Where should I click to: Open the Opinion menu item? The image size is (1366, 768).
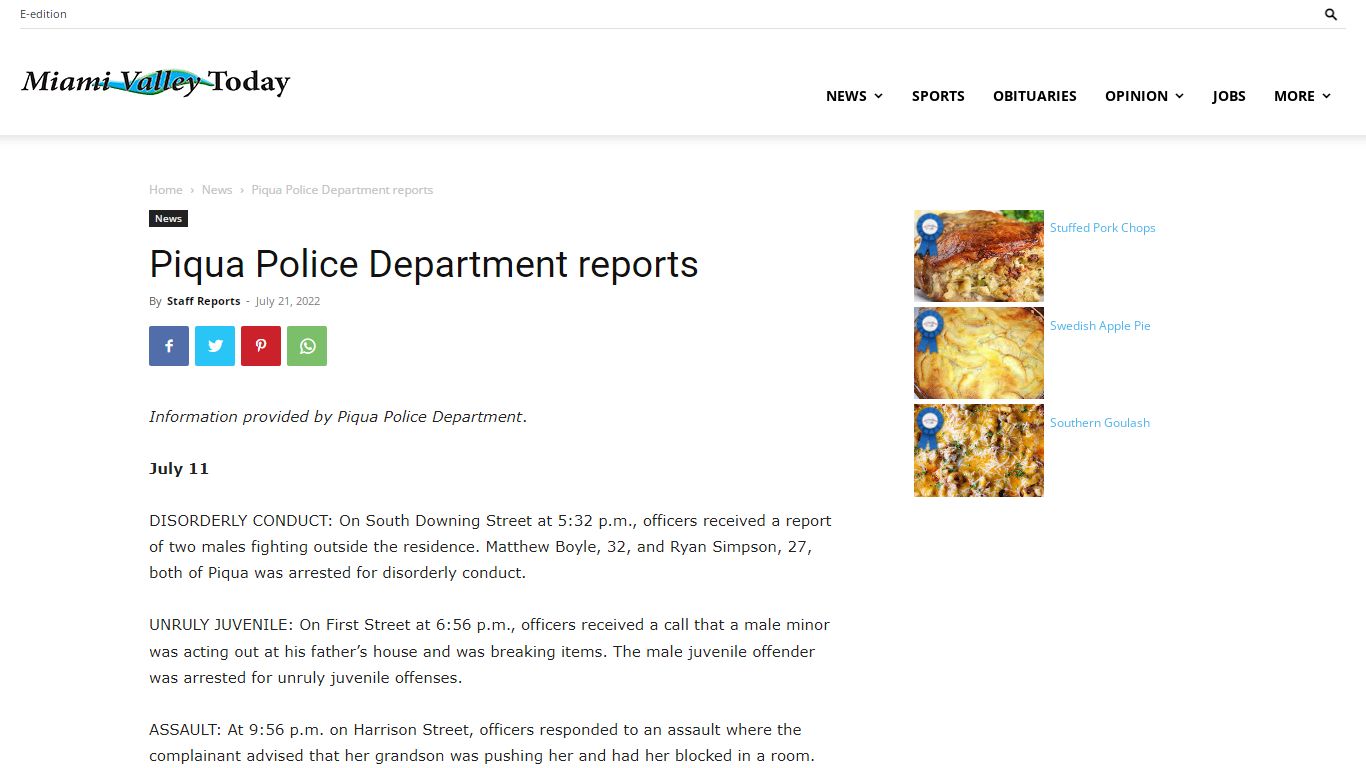1136,96
